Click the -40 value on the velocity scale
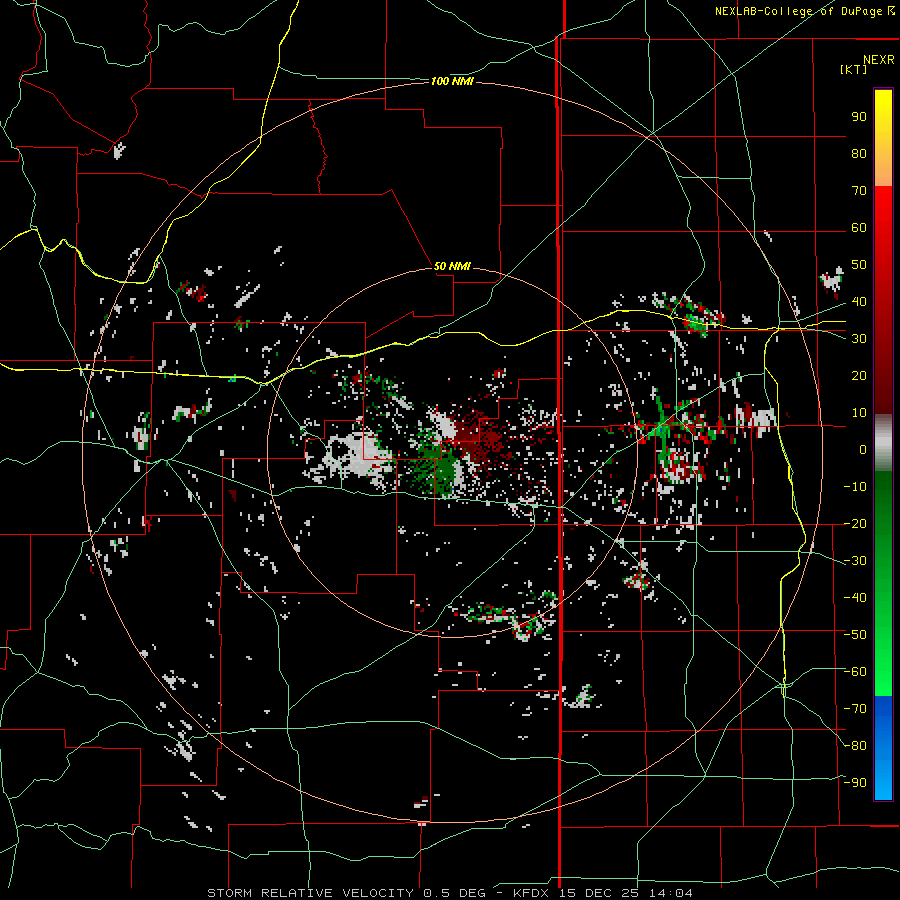The width and height of the screenshot is (900, 900). (855, 598)
